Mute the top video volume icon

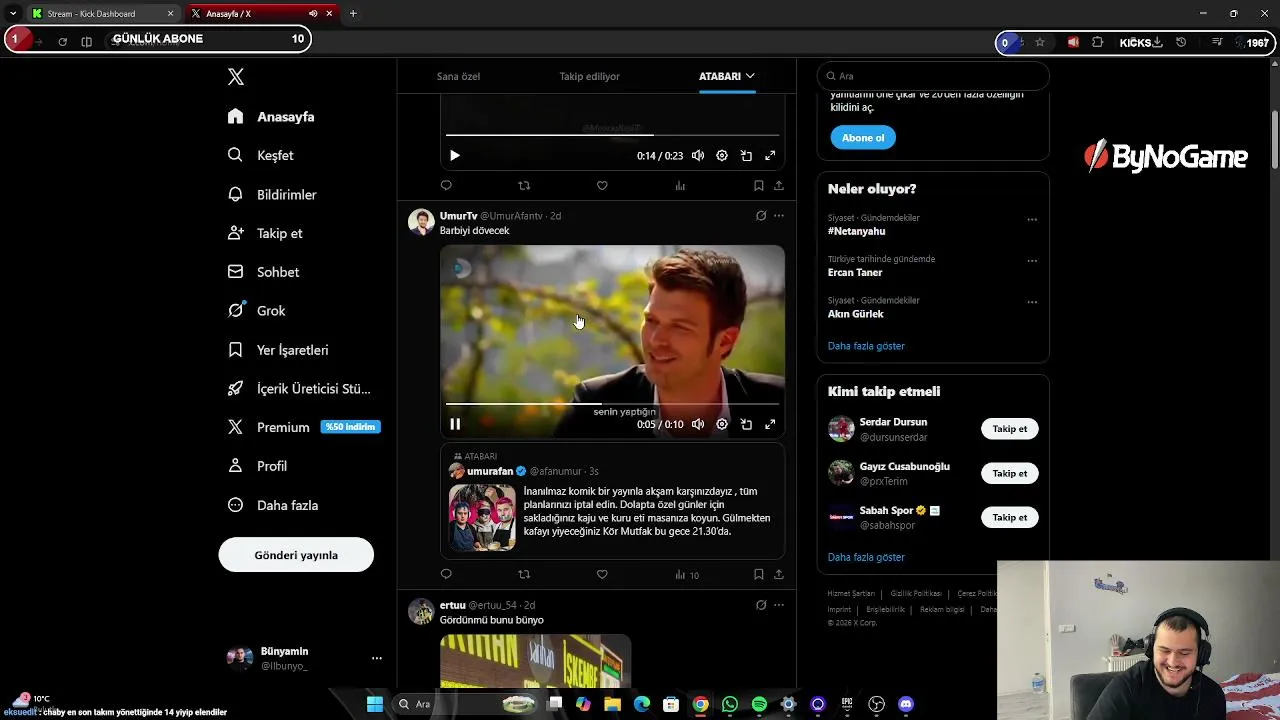point(698,156)
